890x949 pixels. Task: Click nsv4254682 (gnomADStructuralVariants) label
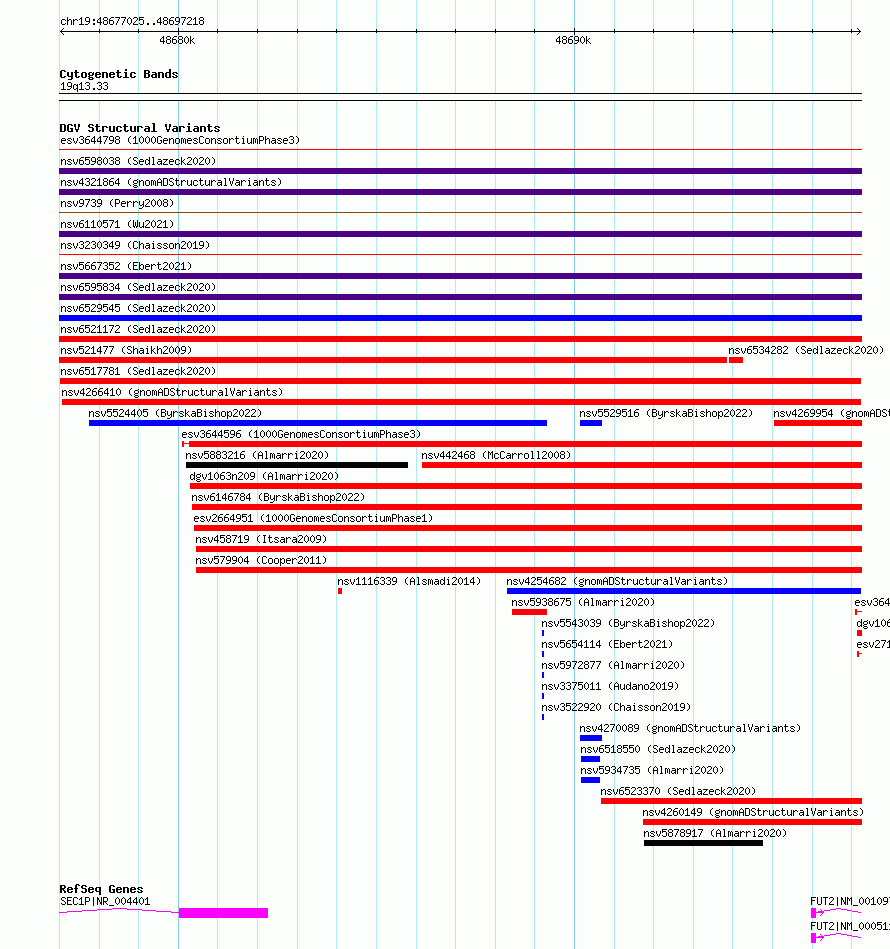617,581
